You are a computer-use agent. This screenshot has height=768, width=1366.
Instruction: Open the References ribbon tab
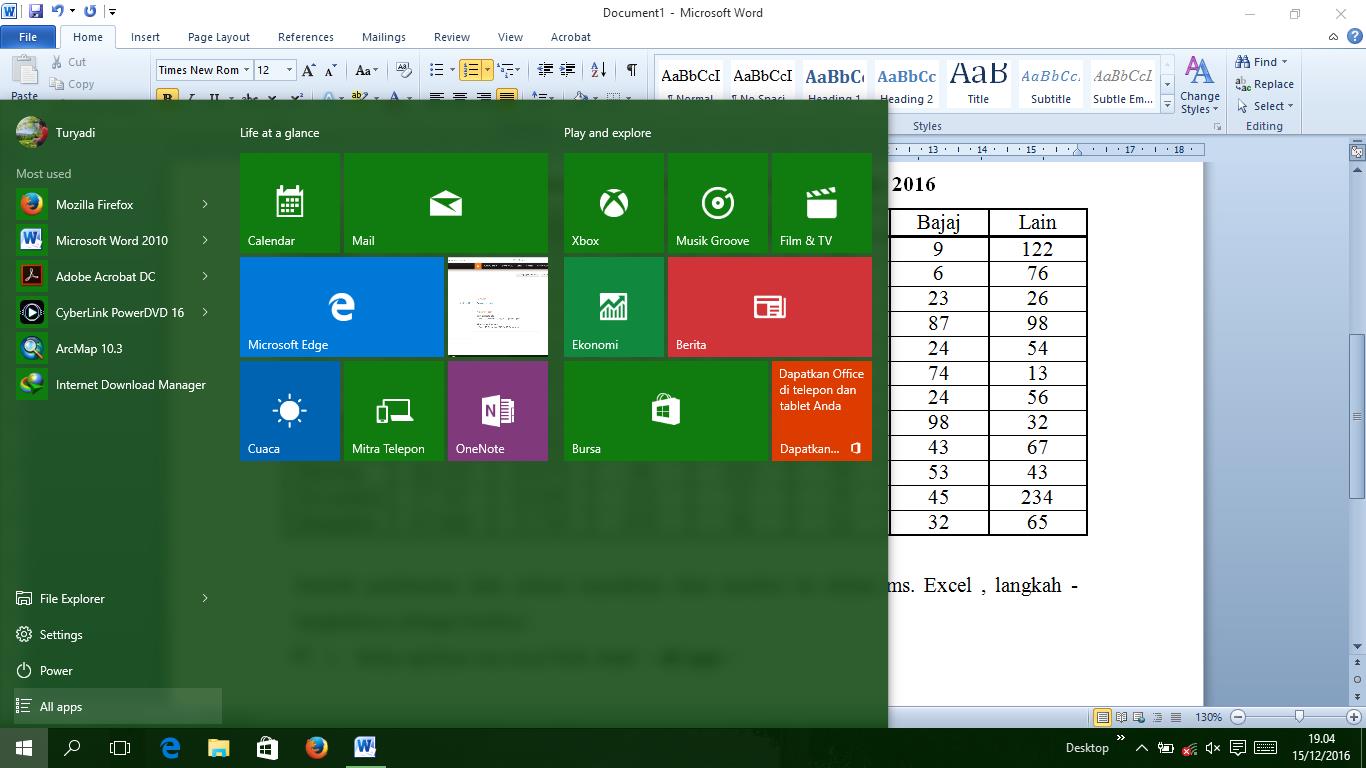pos(305,37)
